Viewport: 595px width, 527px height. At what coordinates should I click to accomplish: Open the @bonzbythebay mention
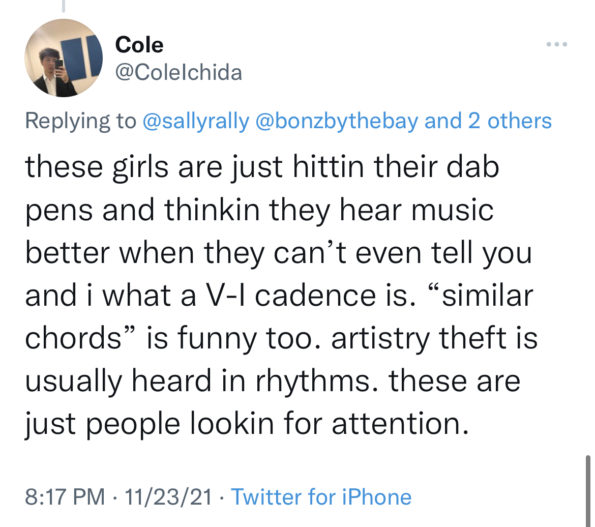pos(337,121)
